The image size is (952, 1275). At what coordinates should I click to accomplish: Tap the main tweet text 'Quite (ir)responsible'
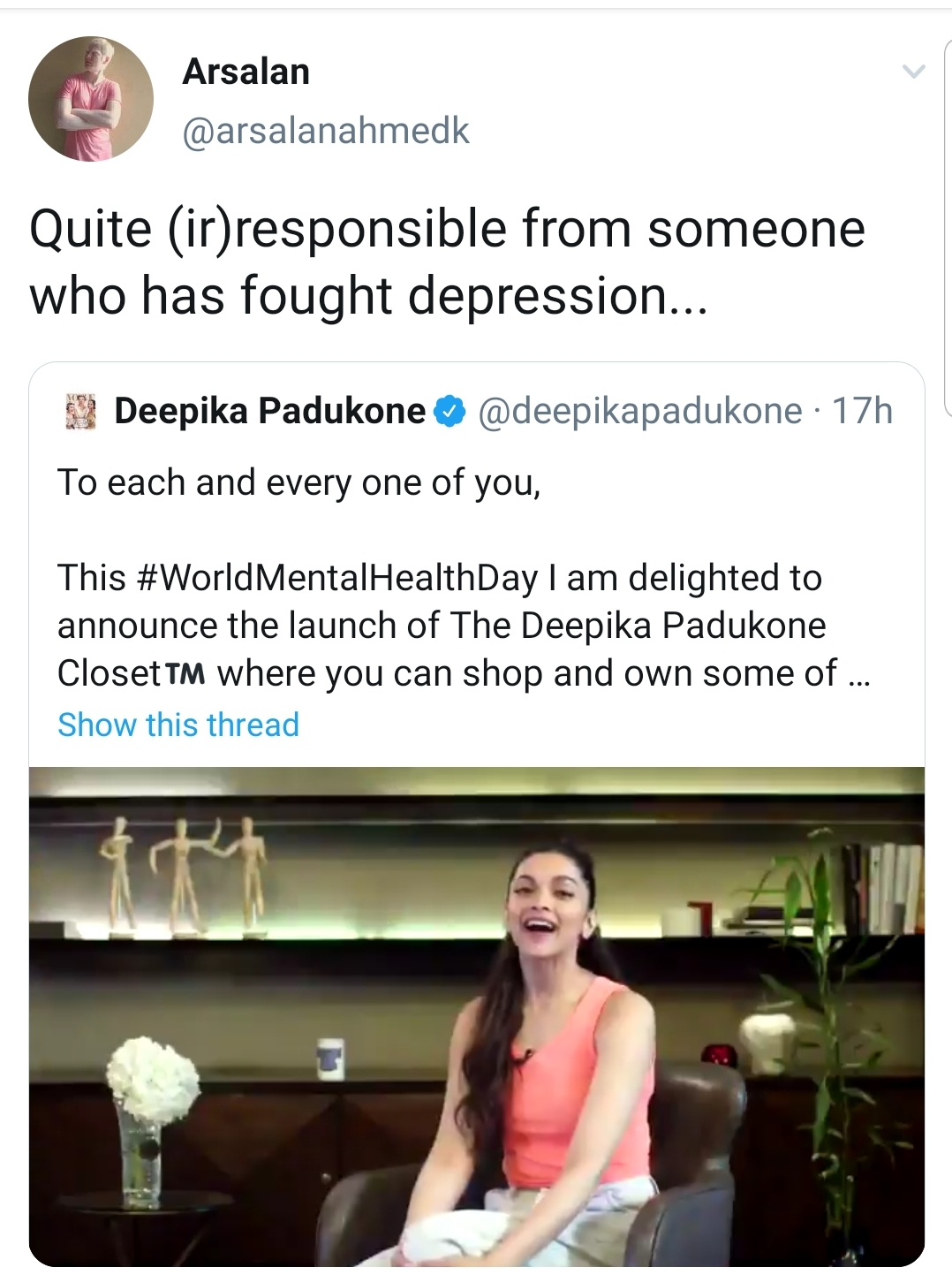click(x=447, y=262)
